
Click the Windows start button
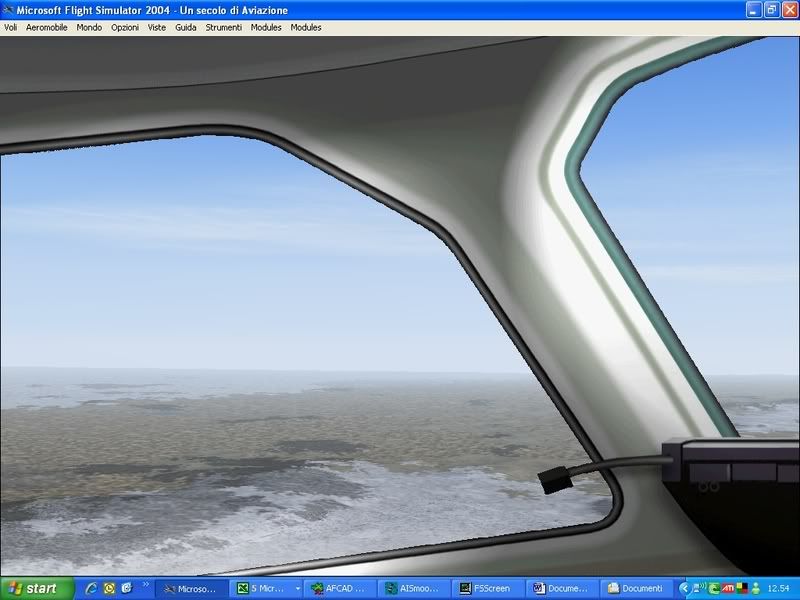(37, 588)
